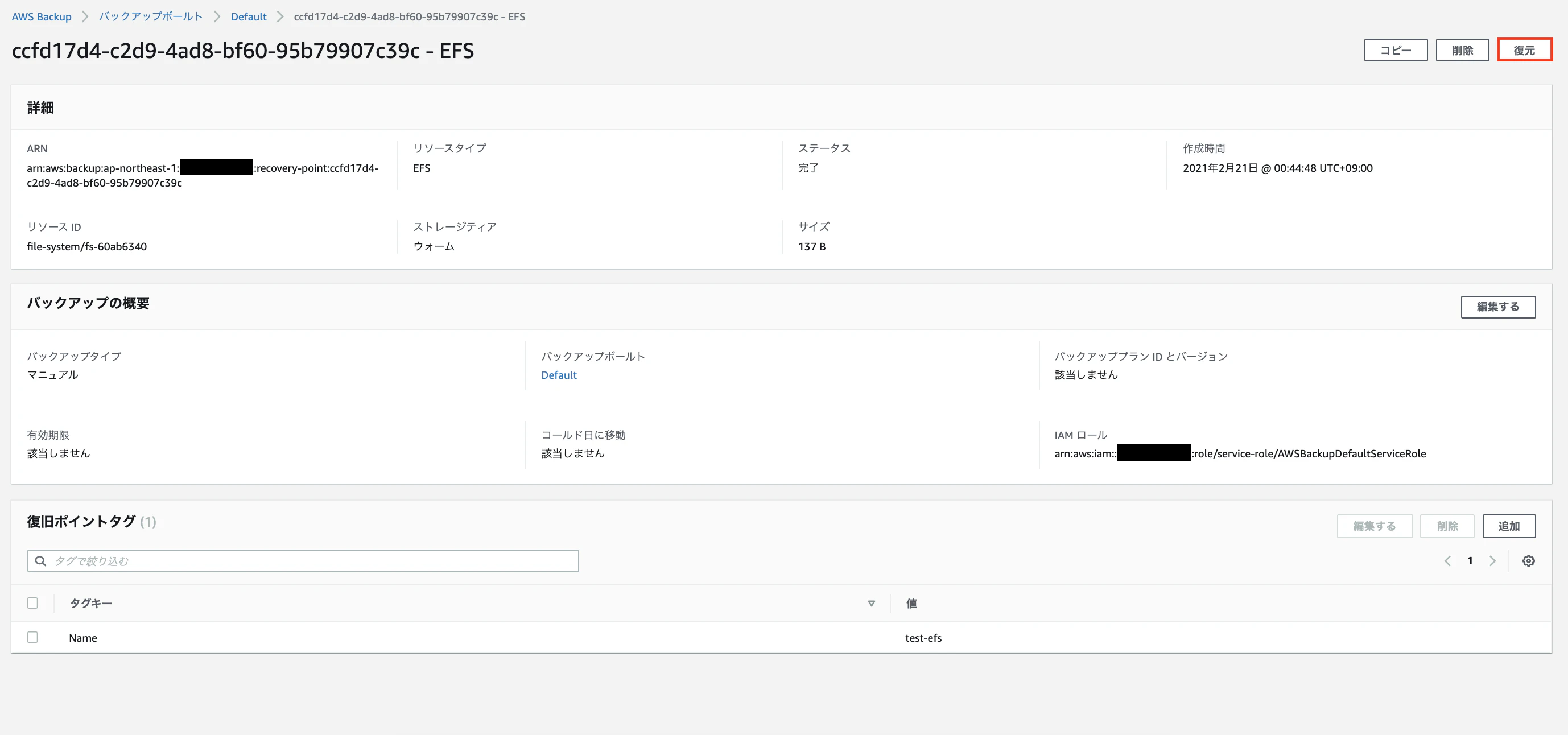Open the Default backup vault link
Viewport: 1568px width, 735px height.
[559, 375]
